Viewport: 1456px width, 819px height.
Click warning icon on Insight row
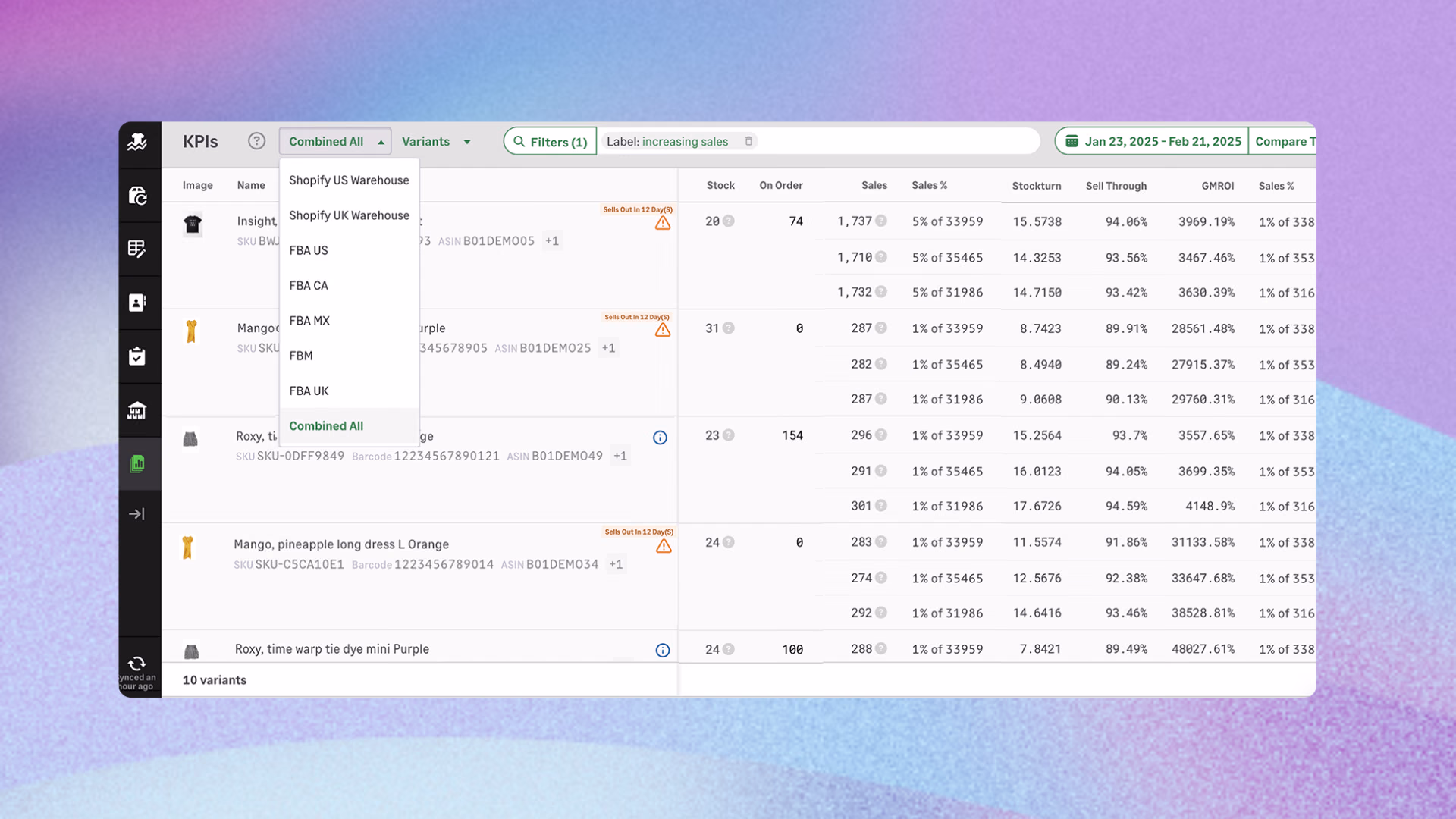point(663,223)
